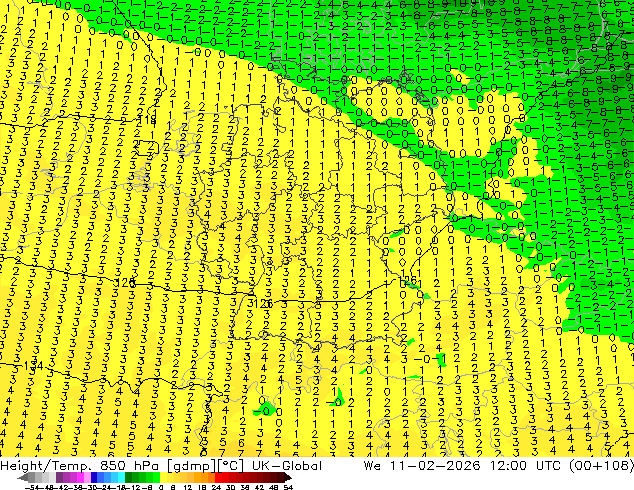This screenshot has height=490, width=634.
Task: Click the '(00+108)' forecast hour label
Action: [x=601, y=466]
